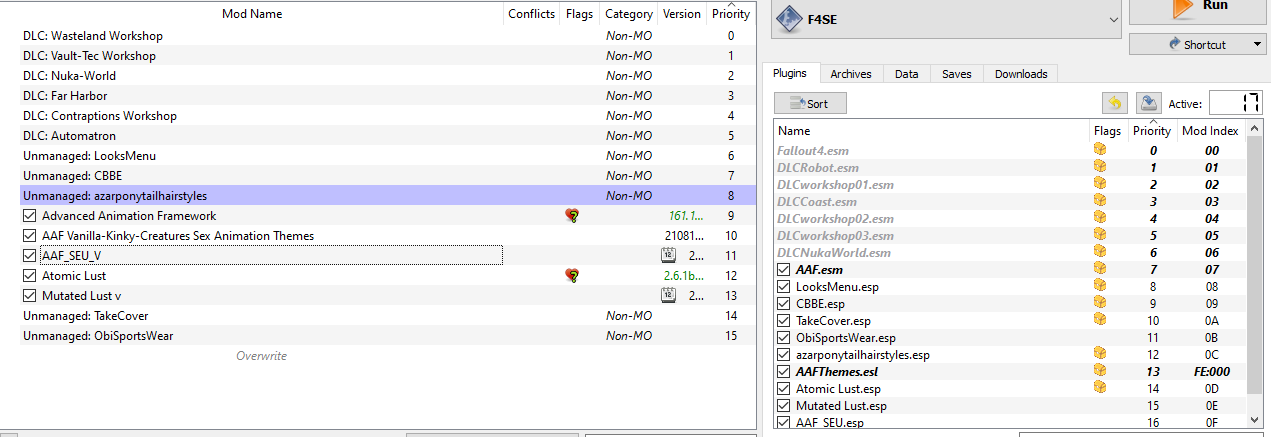Toggle the Atomic Lust mod checkbox
1271x437 pixels.
(29, 276)
